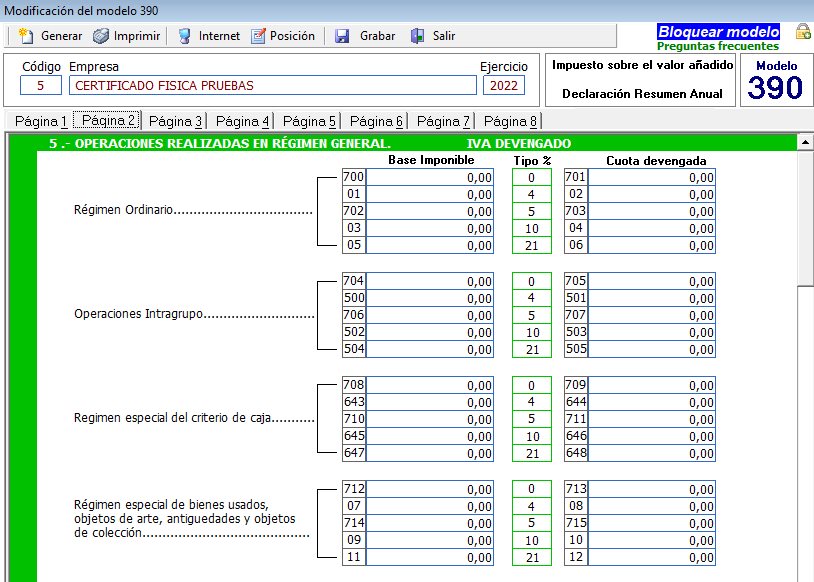Screen dimensions: 814x582
Task: Select Base Imponible field 700
Action: (x=430, y=177)
